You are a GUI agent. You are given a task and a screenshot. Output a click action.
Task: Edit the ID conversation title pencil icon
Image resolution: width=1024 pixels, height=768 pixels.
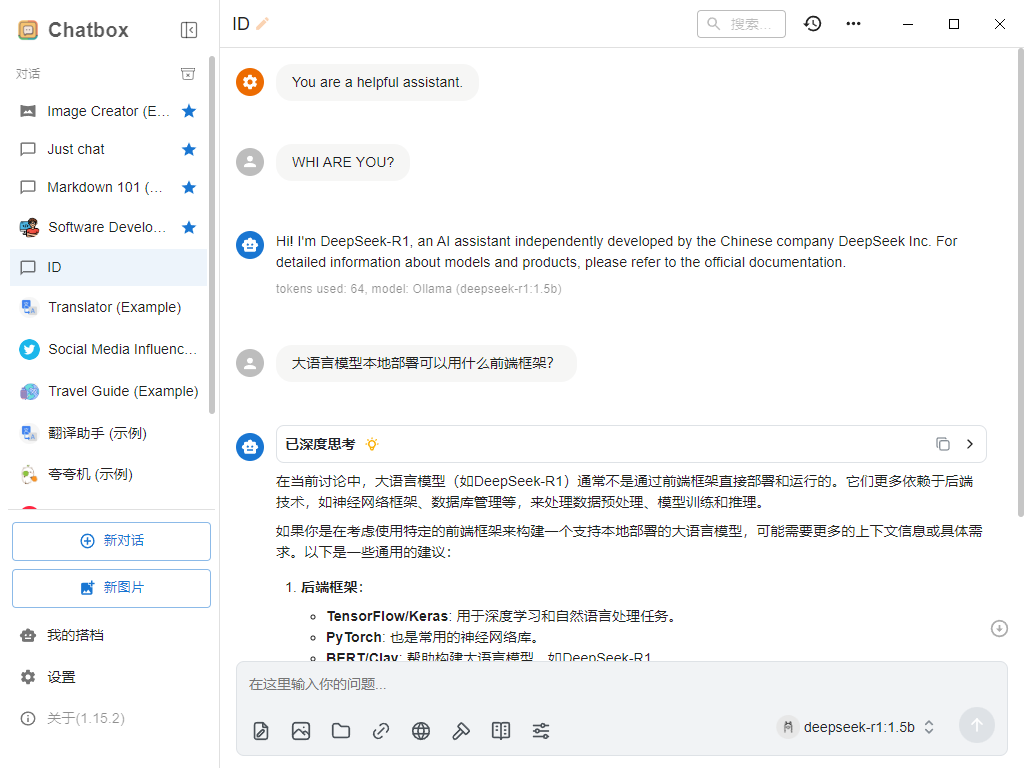pos(263,24)
